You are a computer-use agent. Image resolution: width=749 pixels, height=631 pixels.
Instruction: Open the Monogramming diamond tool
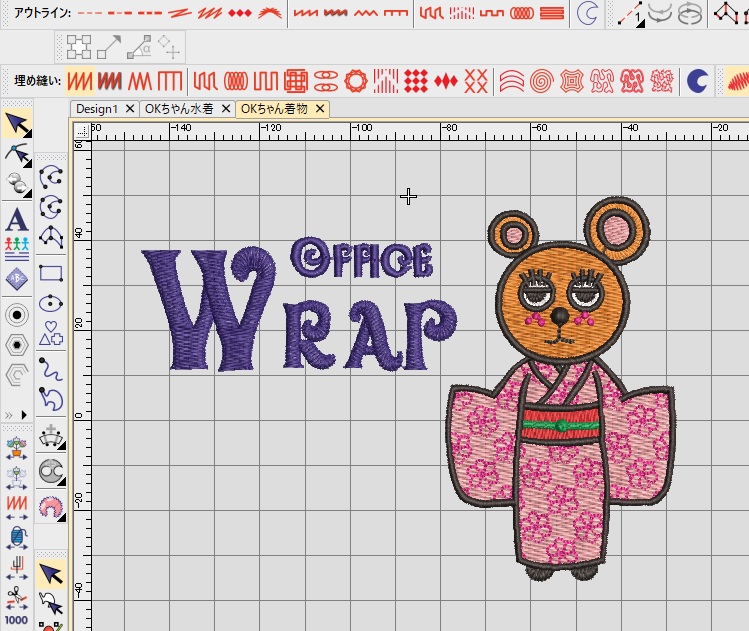17,279
